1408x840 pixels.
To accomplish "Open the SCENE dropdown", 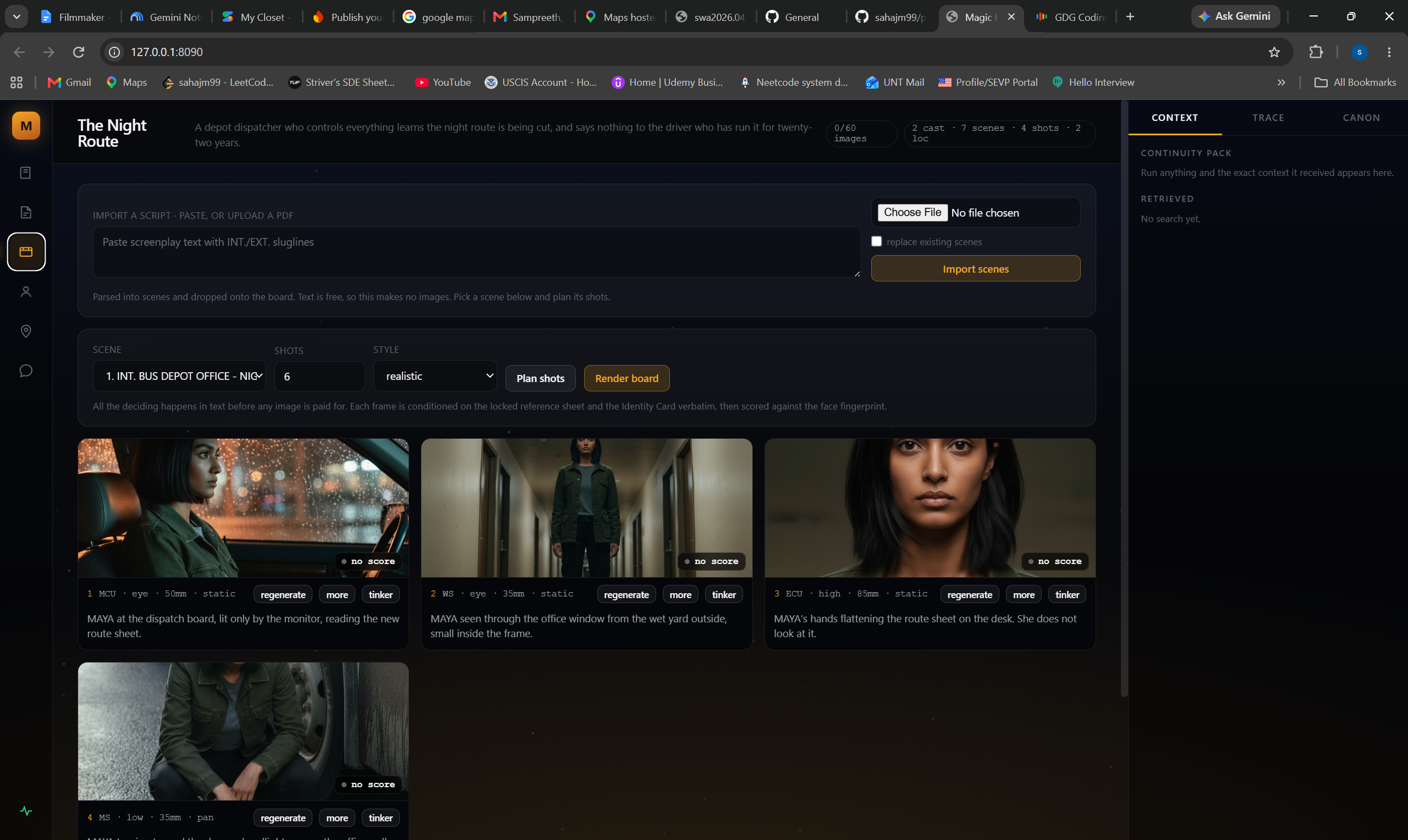I will click(x=179, y=376).
